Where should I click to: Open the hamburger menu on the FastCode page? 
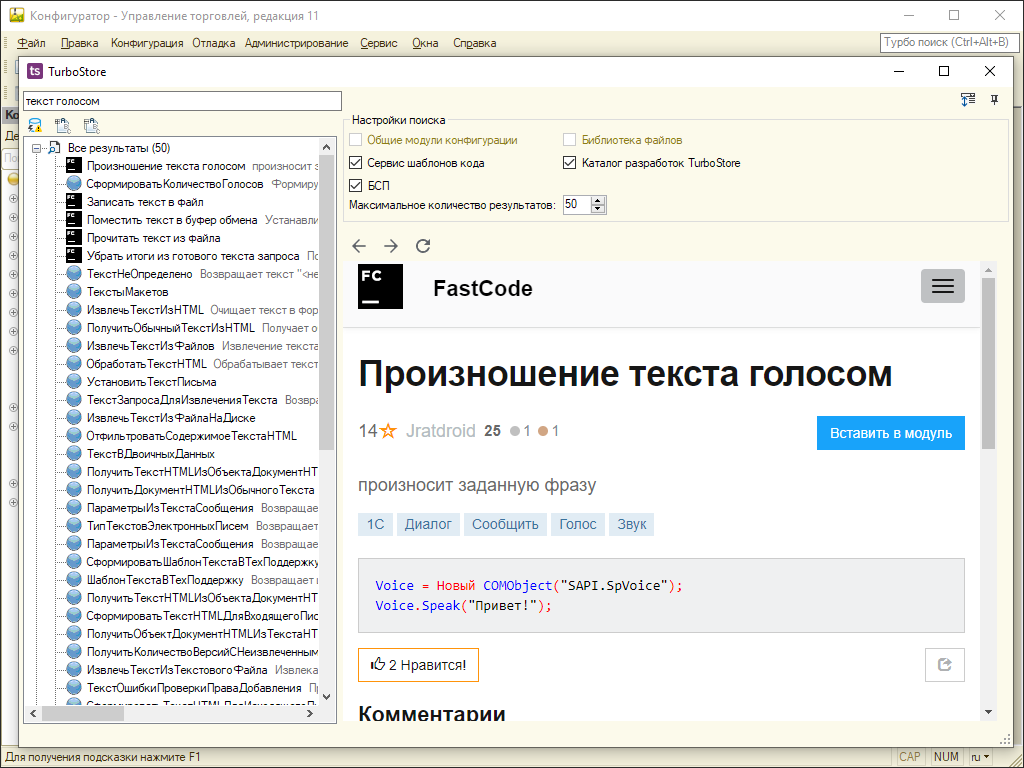point(942,286)
